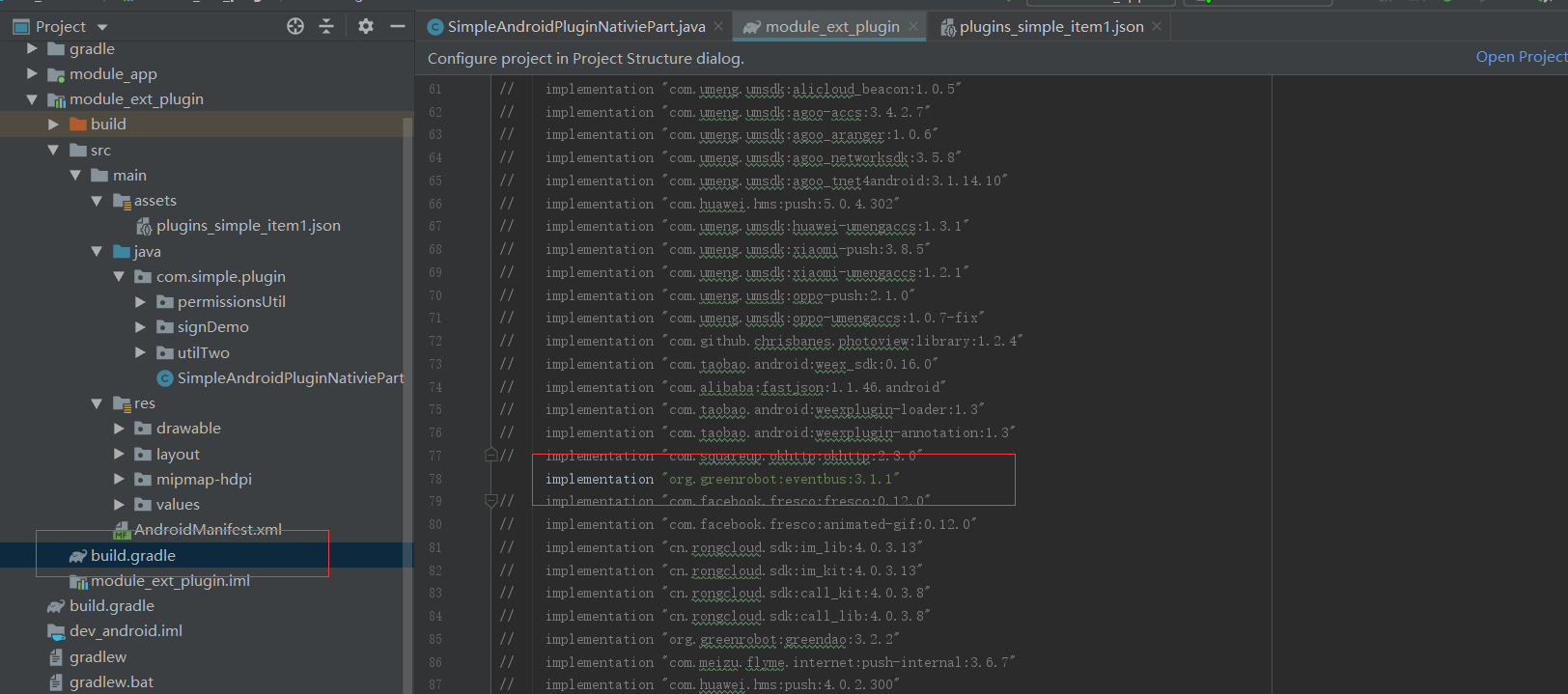
Task: Expand the permissionsUtil package
Action: pos(140,302)
